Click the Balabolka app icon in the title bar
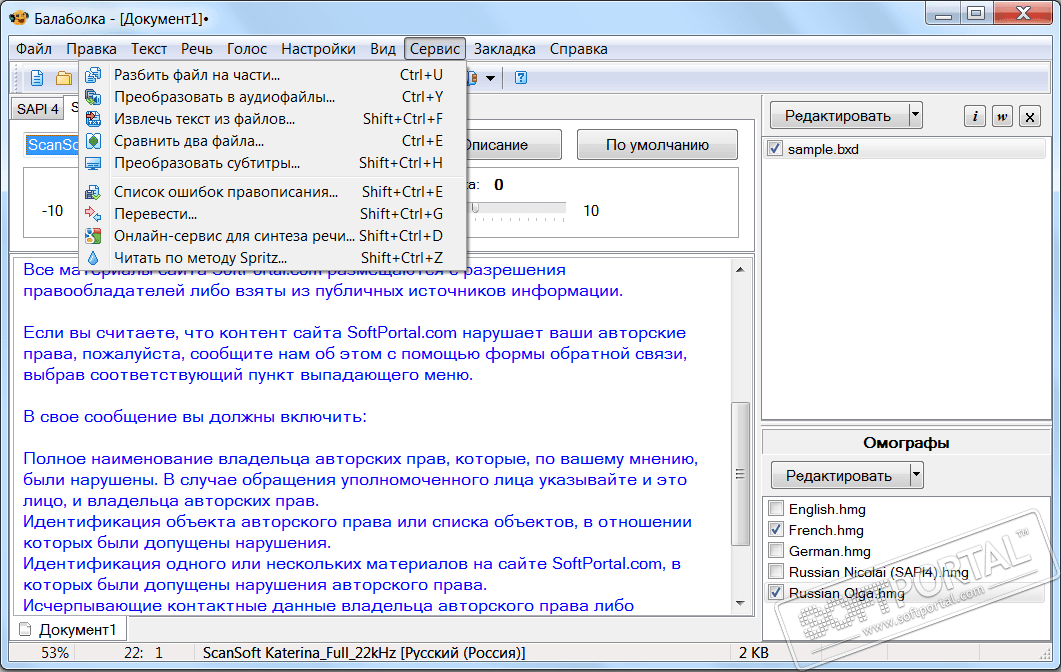 (x=18, y=18)
